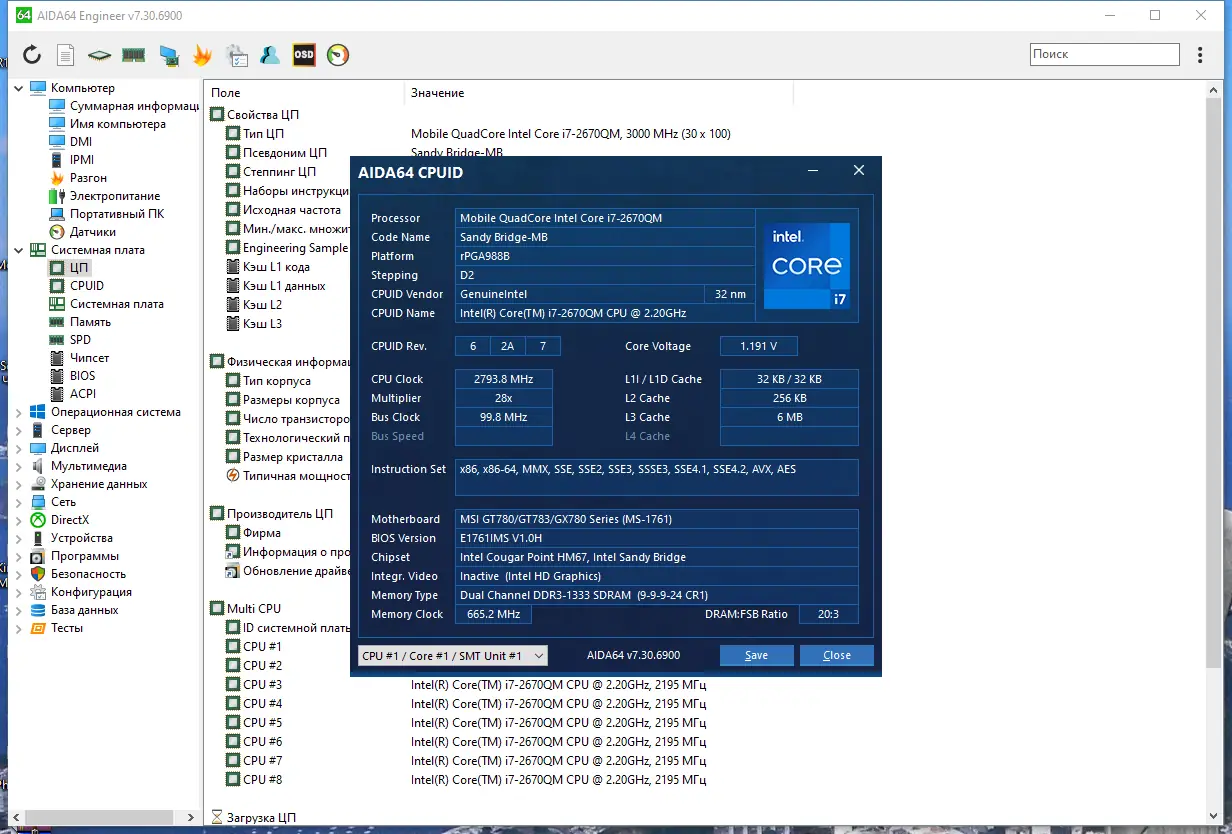
Task: Open the Report page icon in toolbar
Action: pos(65,55)
